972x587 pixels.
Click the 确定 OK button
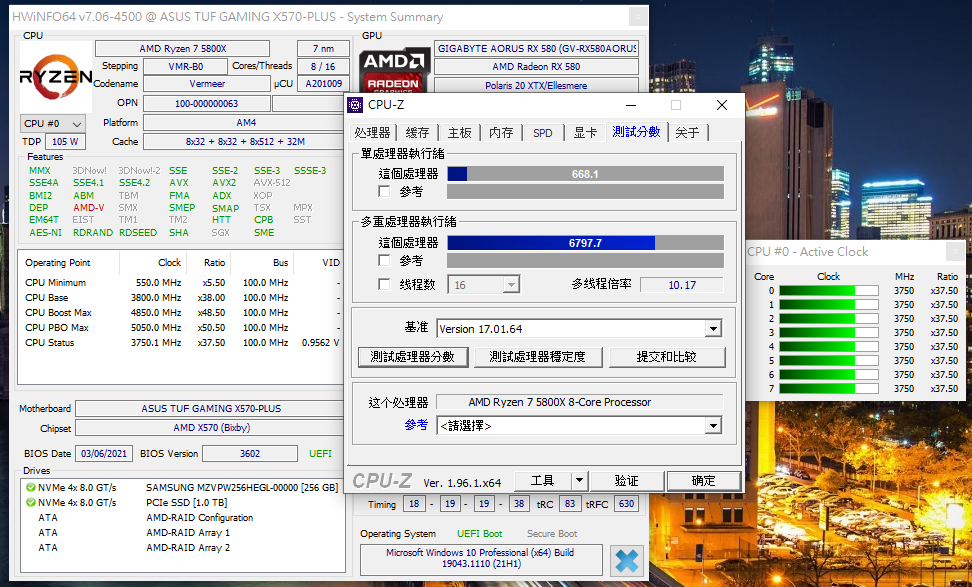pos(704,480)
